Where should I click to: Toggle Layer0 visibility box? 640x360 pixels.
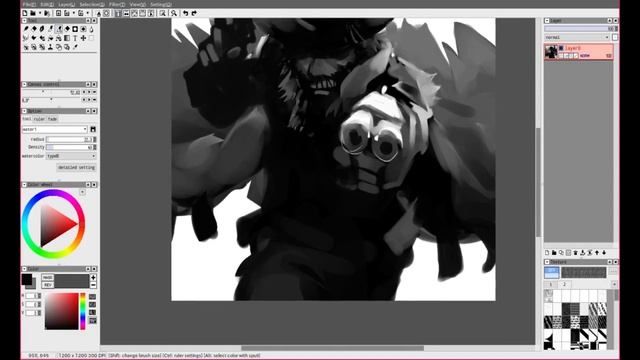click(561, 48)
